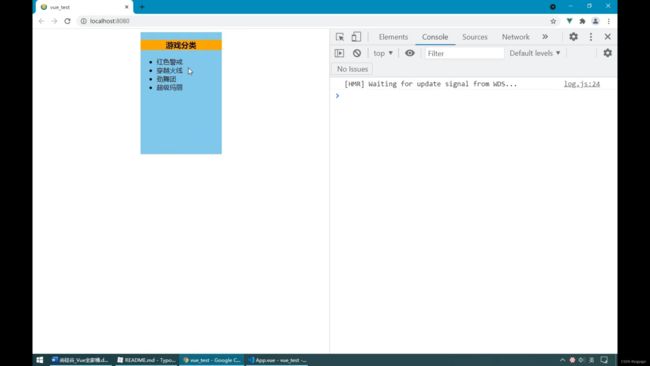The height and width of the screenshot is (366, 650).
Task: Open a new browser tab
Action: click(x=142, y=7)
